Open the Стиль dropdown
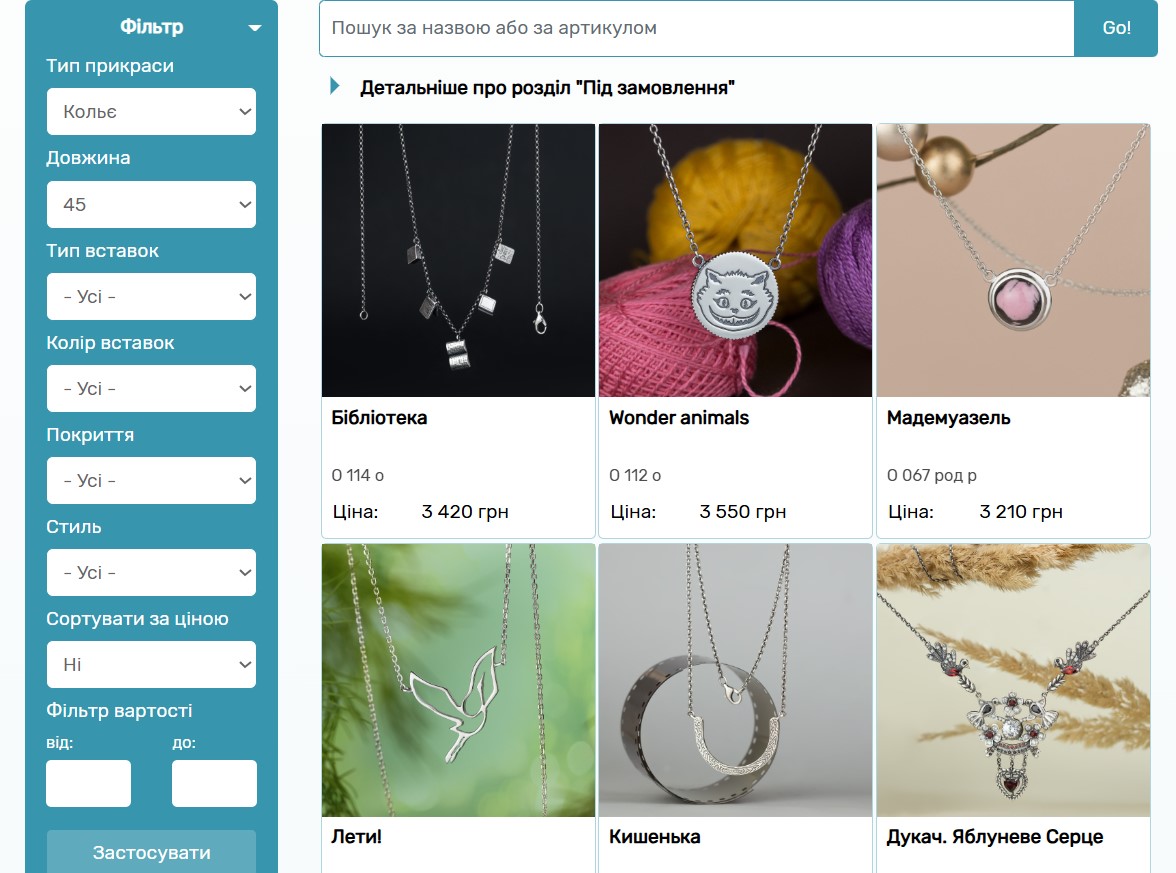Image resolution: width=1176 pixels, height=873 pixels. pos(152,572)
